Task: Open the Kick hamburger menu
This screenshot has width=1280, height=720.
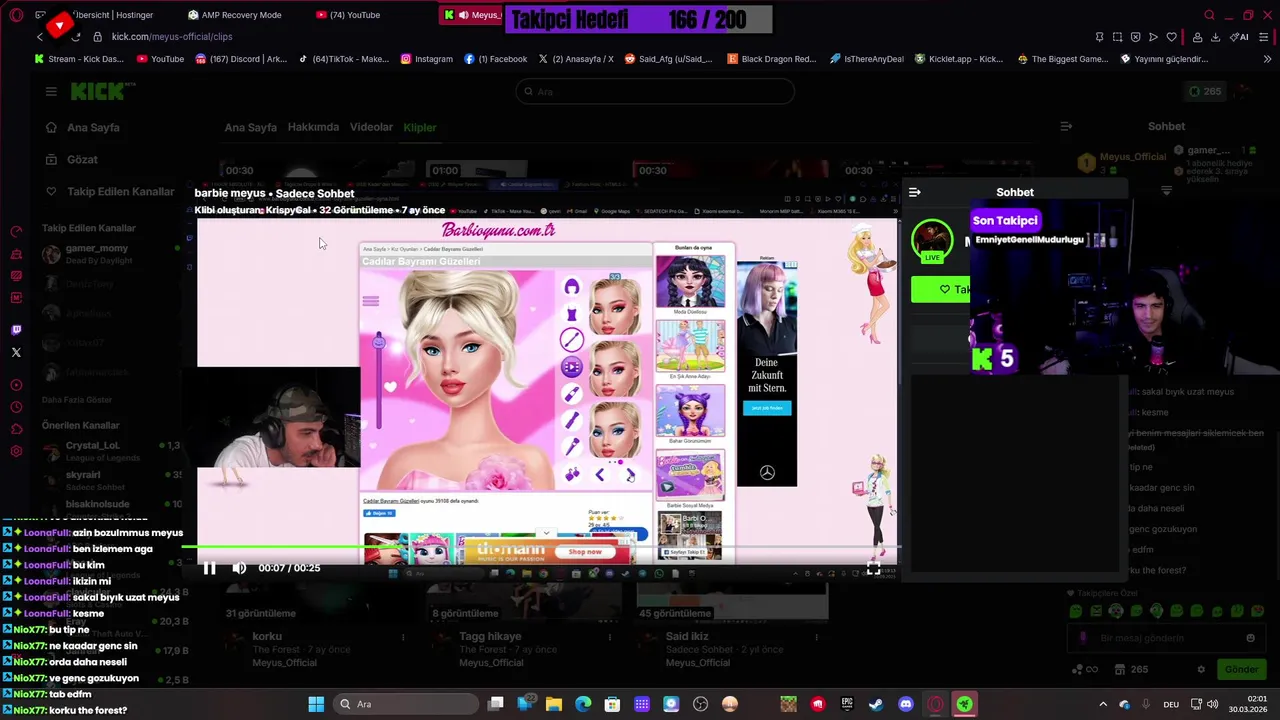Action: [51, 91]
